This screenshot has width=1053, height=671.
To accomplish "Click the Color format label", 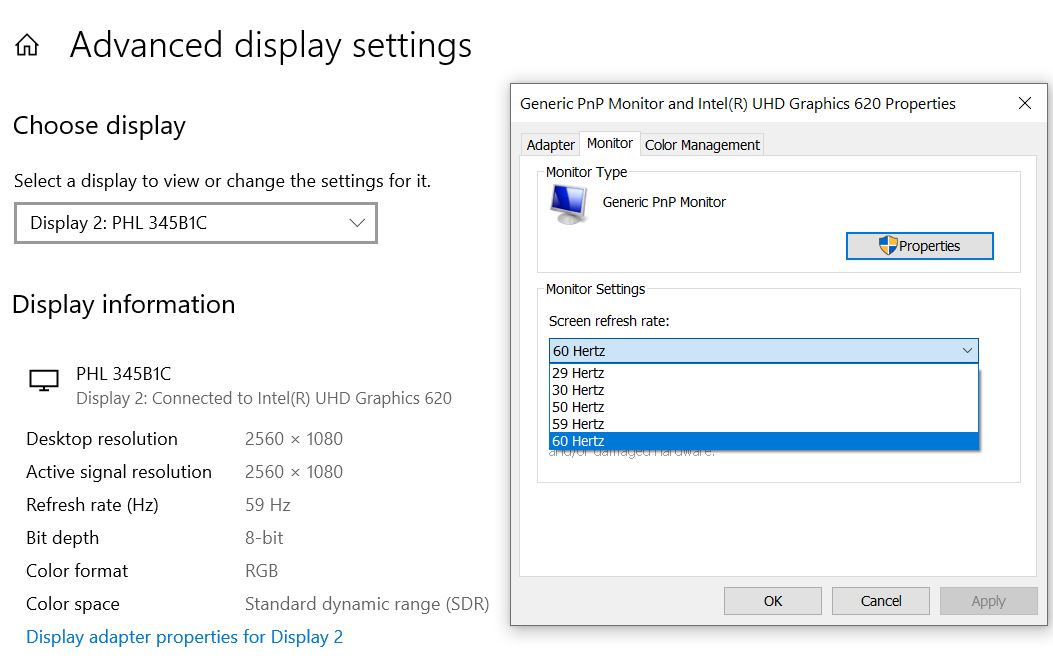I will coord(77,570).
